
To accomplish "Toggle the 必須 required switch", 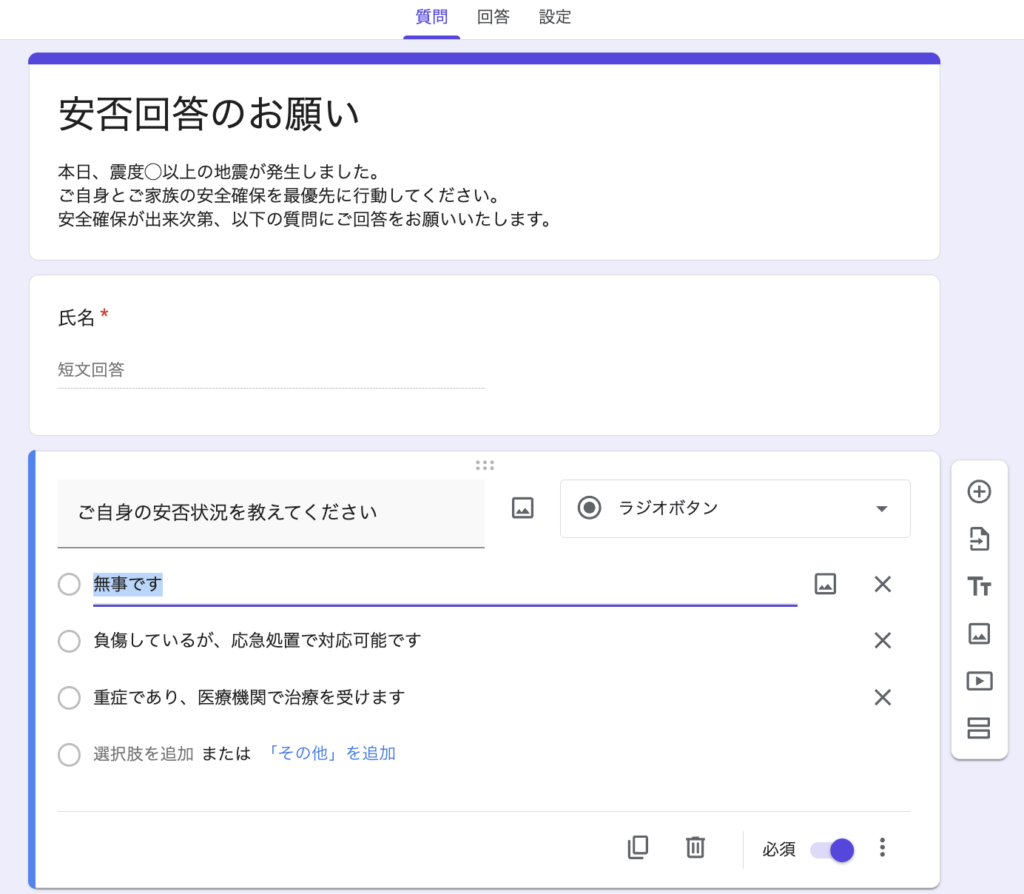I will [x=832, y=850].
